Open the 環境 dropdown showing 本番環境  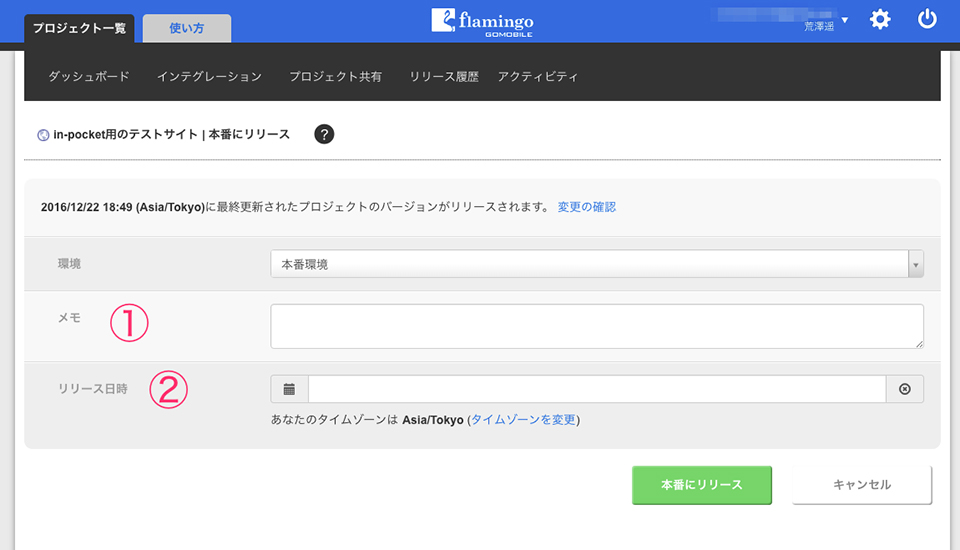597,264
